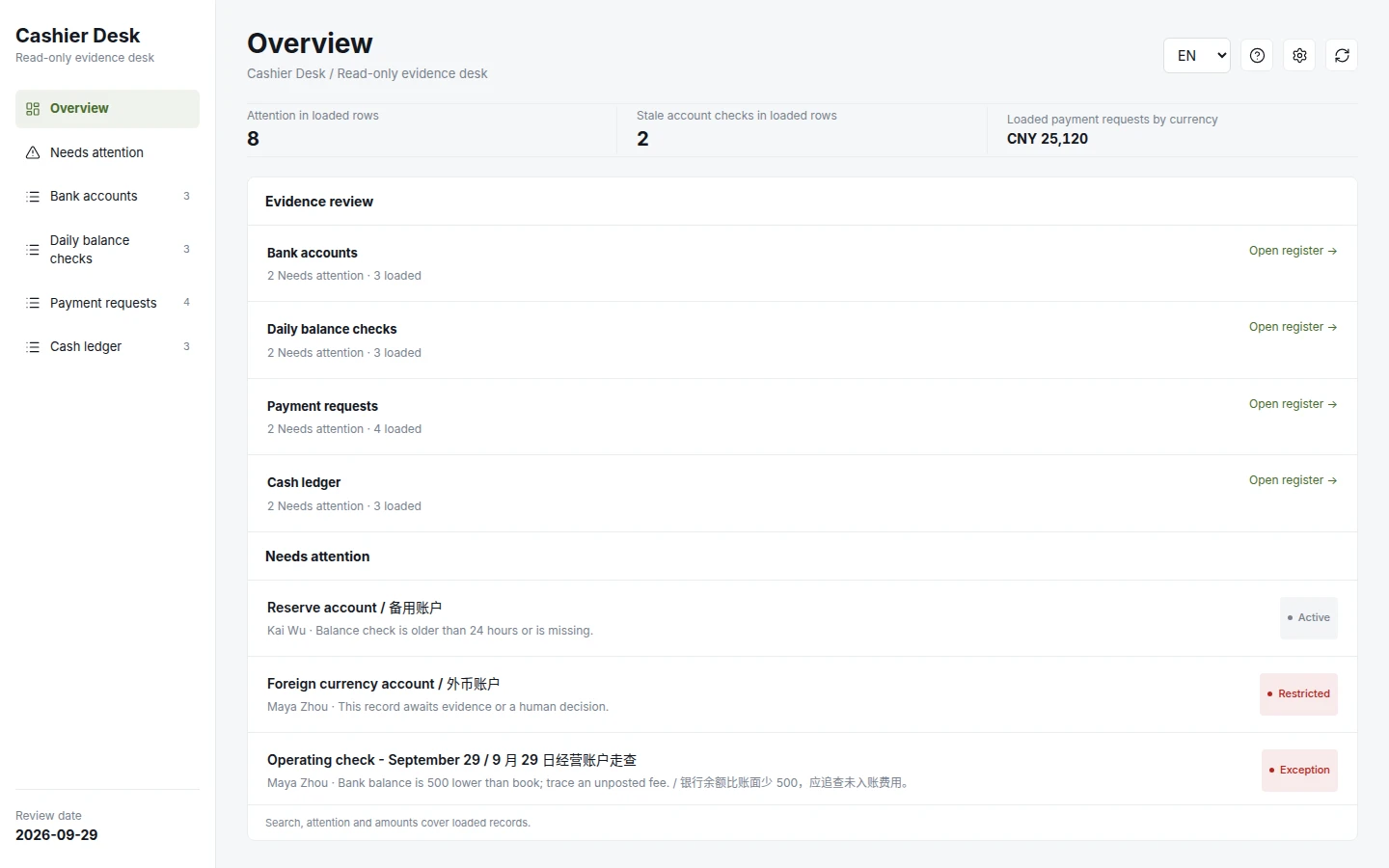This screenshot has width=1389, height=868.
Task: Click the Restricted status badge
Action: point(1298,694)
